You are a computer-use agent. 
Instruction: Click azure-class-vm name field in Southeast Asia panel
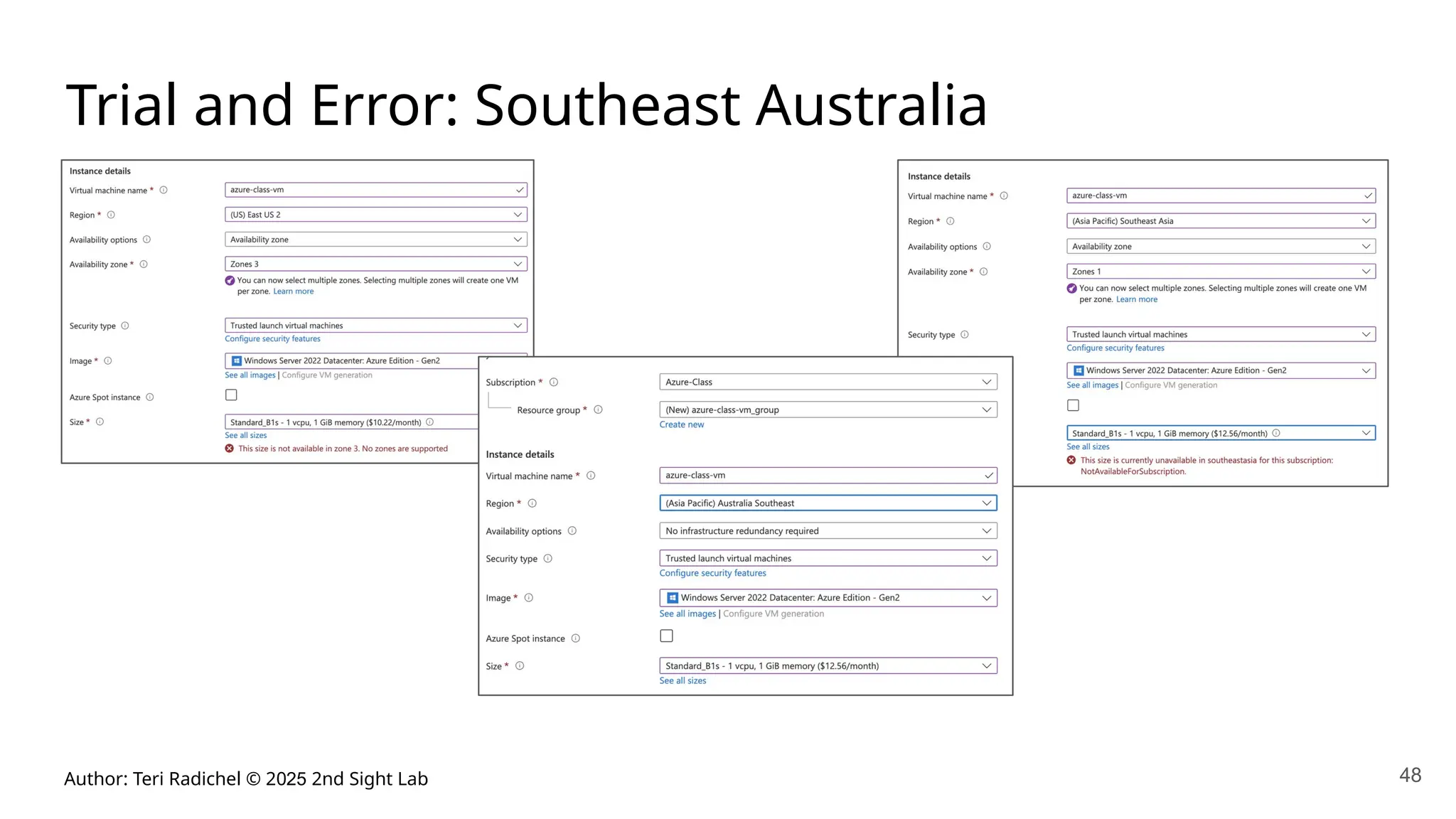coord(1221,196)
